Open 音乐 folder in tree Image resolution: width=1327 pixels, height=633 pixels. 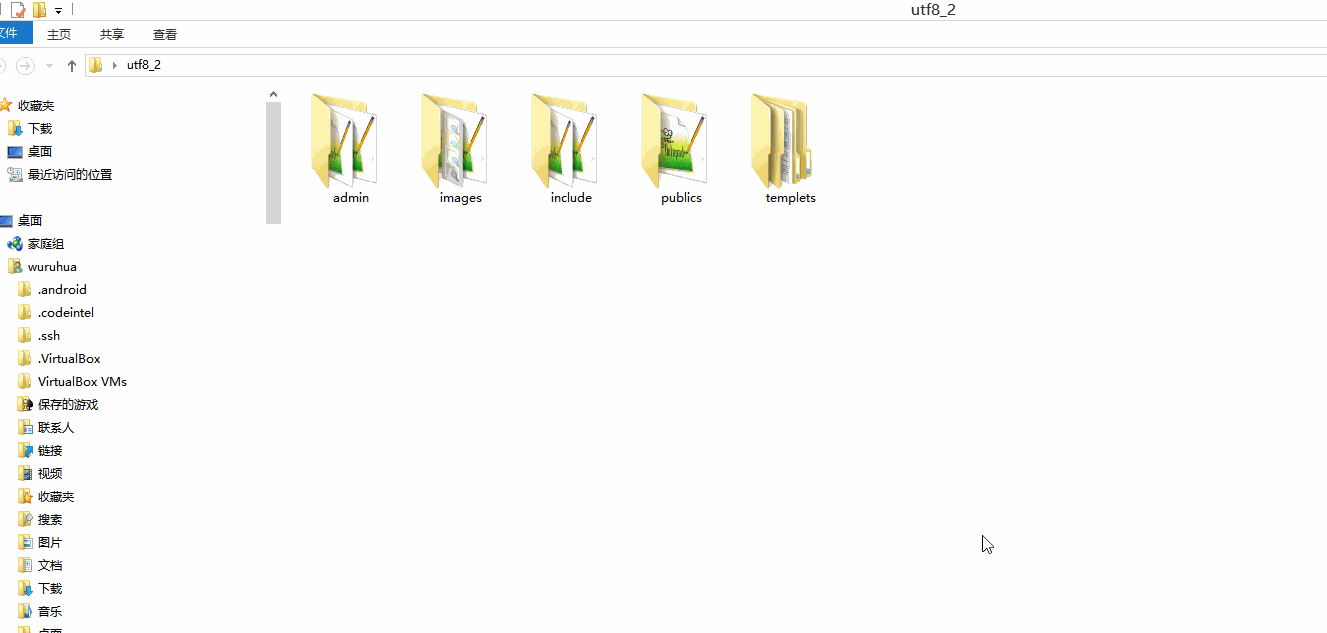[x=50, y=611]
